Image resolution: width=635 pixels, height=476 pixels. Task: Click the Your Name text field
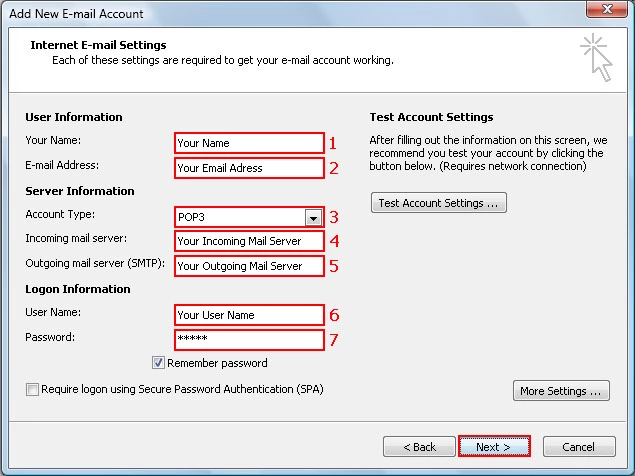point(249,143)
